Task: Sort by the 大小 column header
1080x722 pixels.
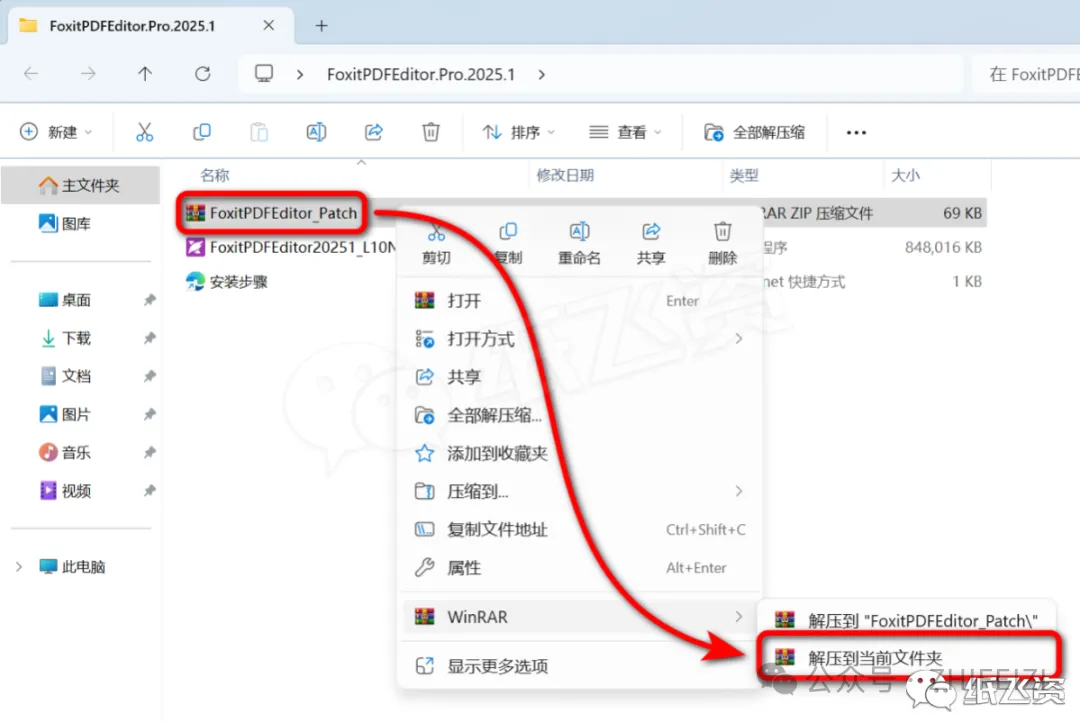Action: tap(905, 176)
